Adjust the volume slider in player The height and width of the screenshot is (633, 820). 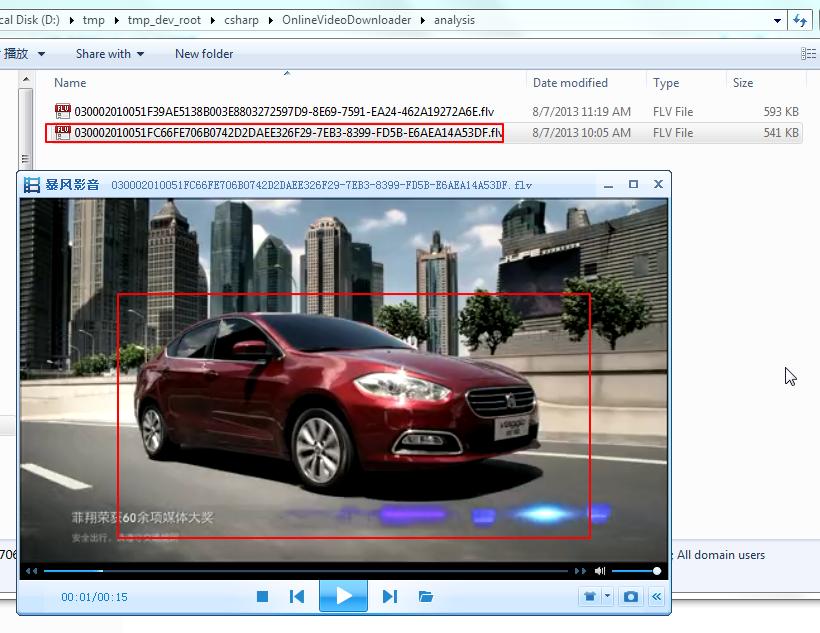coord(635,571)
